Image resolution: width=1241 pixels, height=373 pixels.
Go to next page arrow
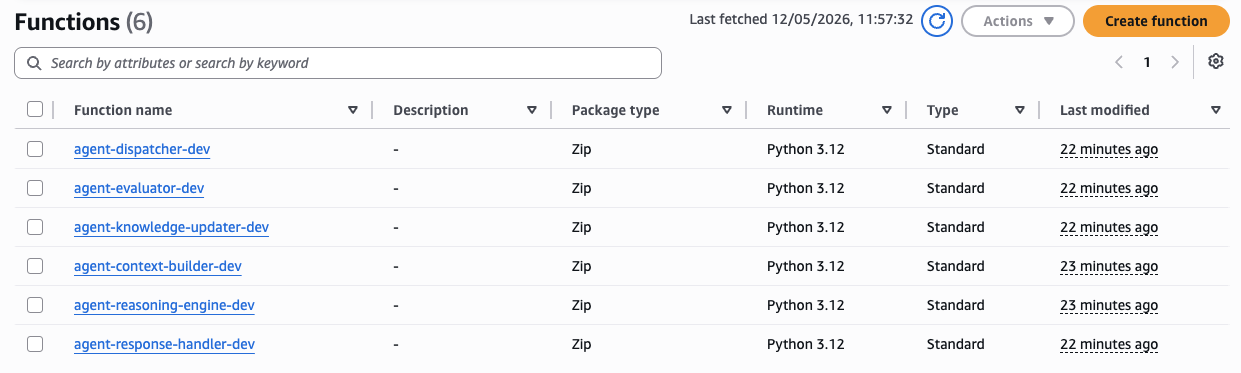point(1175,62)
